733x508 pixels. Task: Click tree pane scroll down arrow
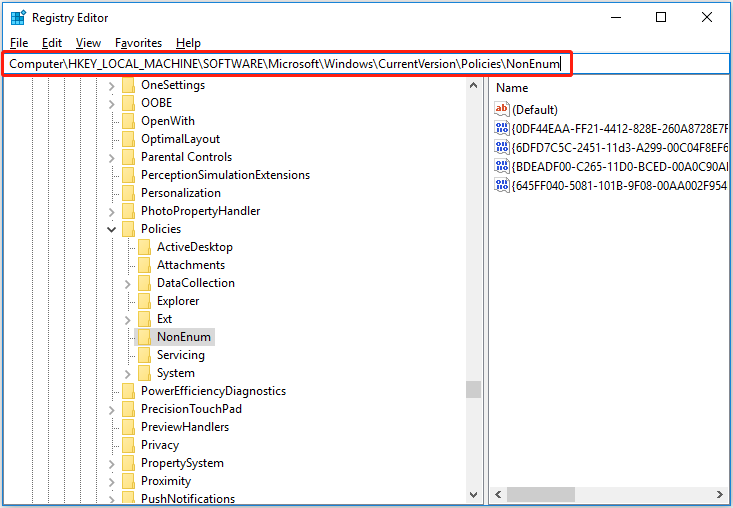click(474, 495)
